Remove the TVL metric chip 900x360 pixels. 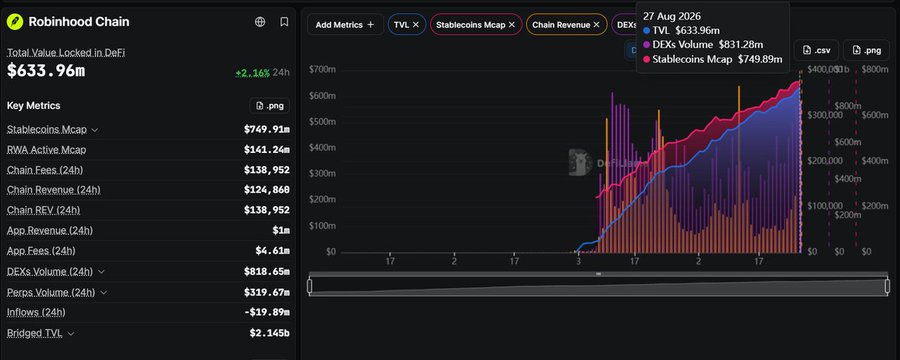tap(416, 25)
